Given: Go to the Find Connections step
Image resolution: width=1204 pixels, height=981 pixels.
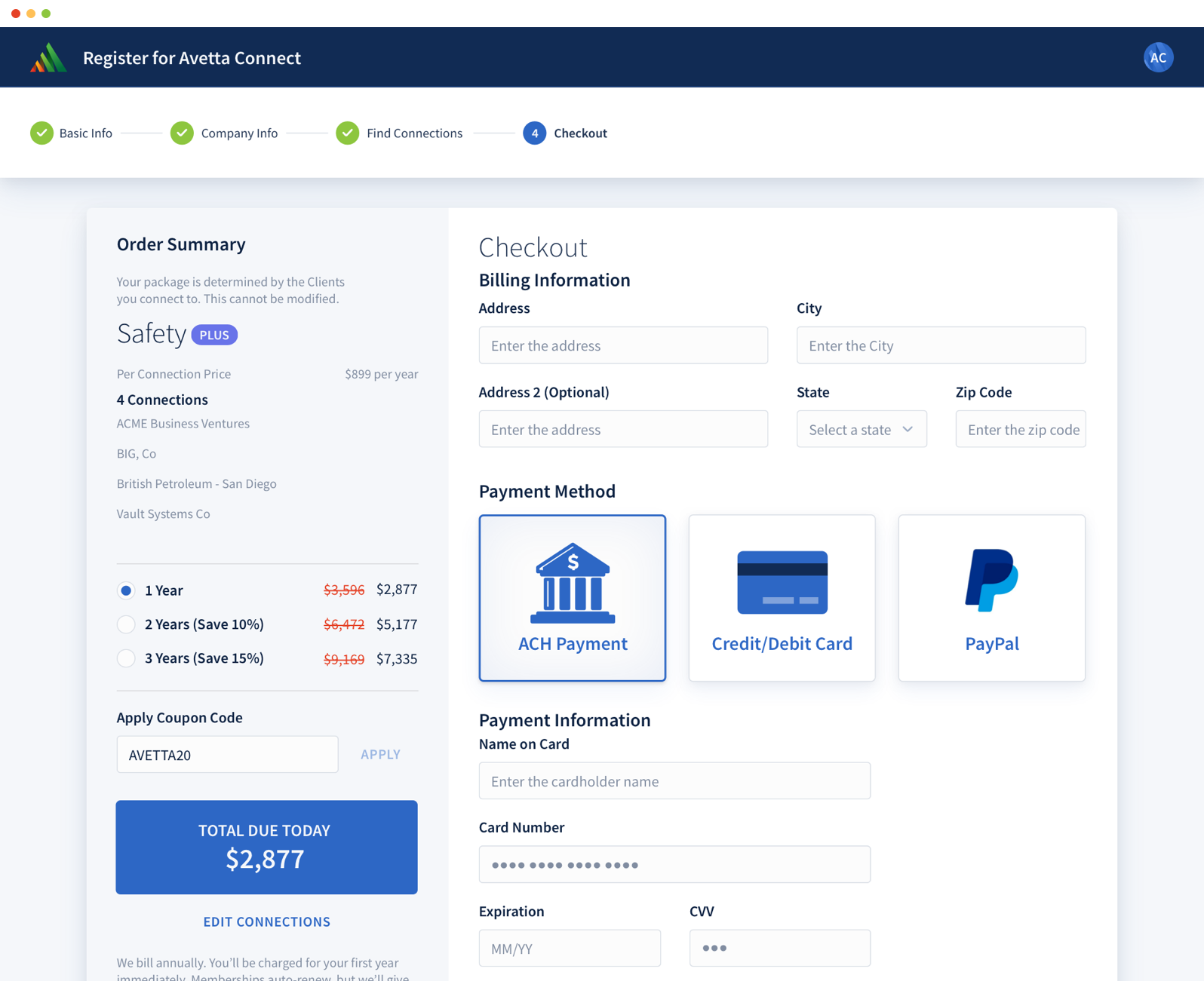Looking at the screenshot, I should [x=414, y=133].
